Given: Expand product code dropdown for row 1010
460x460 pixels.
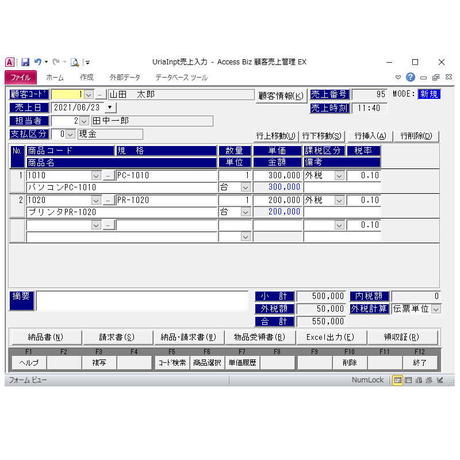Looking at the screenshot, I should point(96,176).
